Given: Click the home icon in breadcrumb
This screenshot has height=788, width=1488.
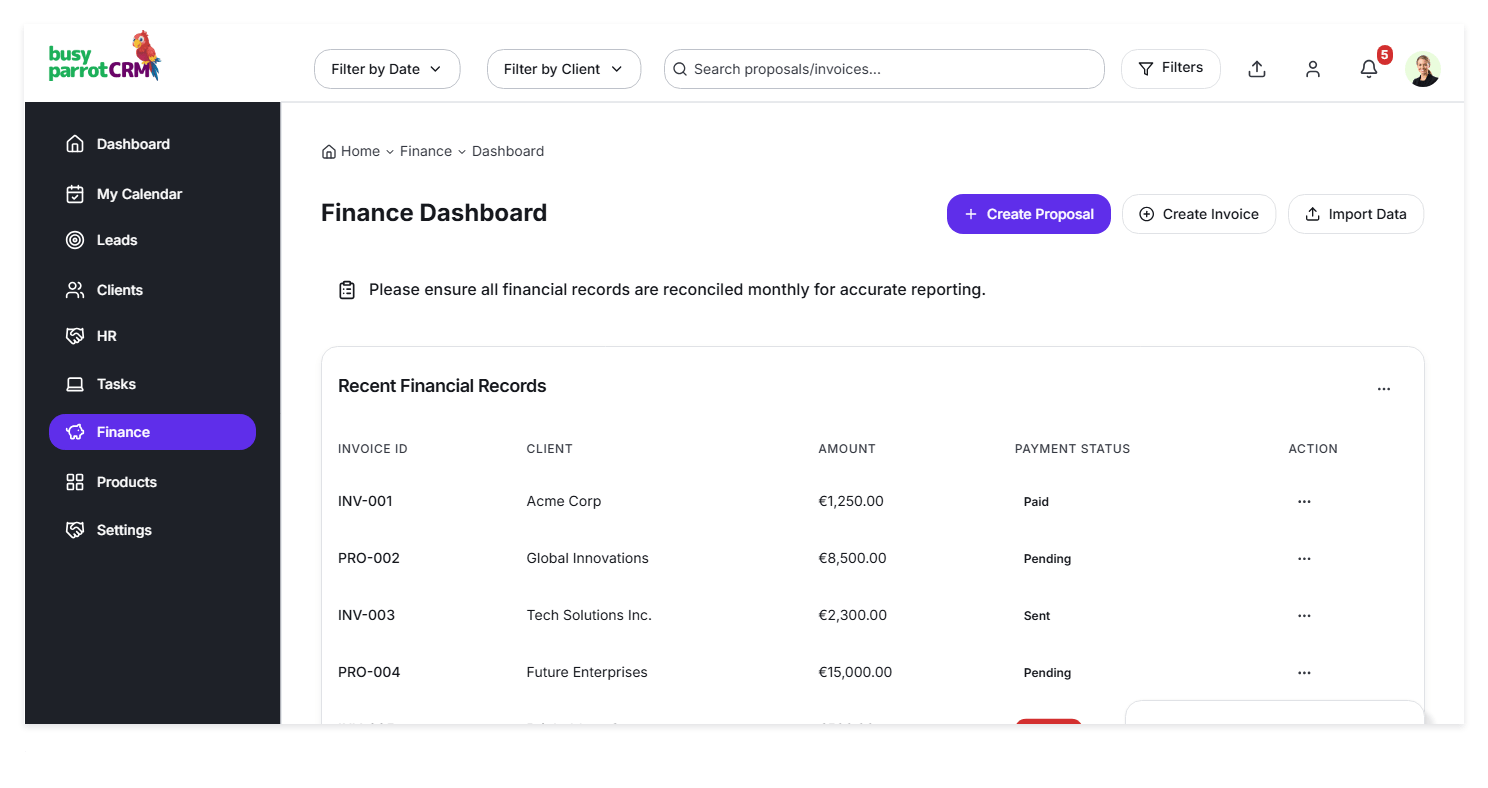Looking at the screenshot, I should coord(328,152).
